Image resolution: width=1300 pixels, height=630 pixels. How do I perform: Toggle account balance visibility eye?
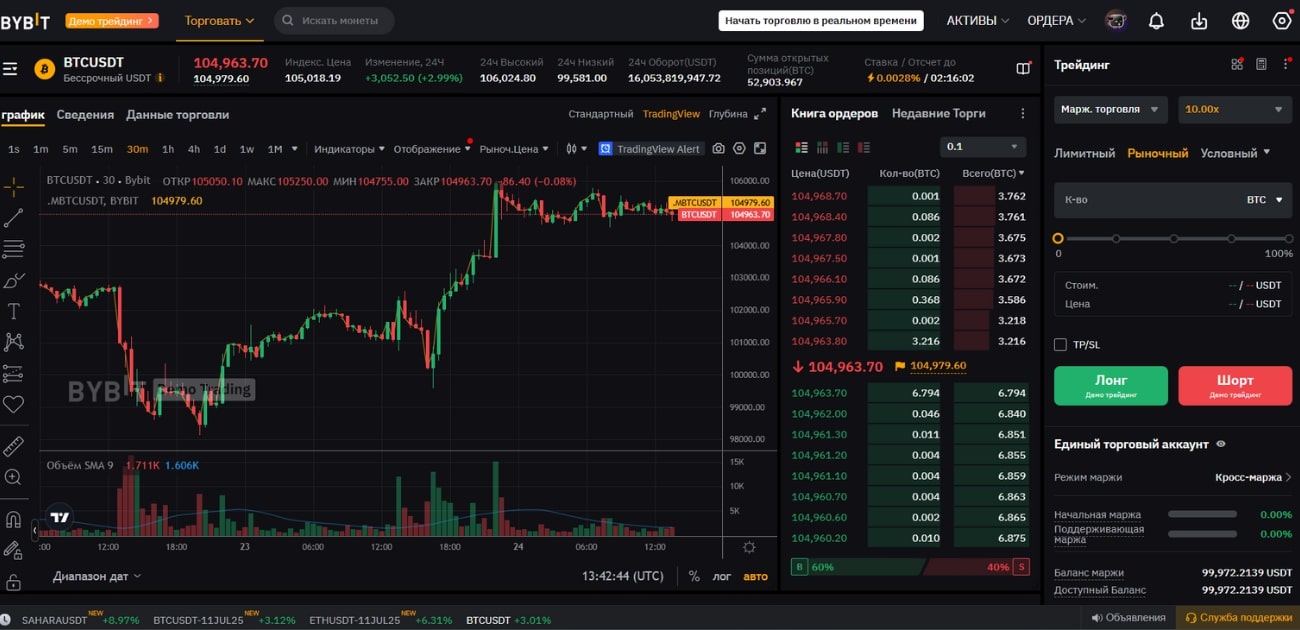coord(1221,444)
